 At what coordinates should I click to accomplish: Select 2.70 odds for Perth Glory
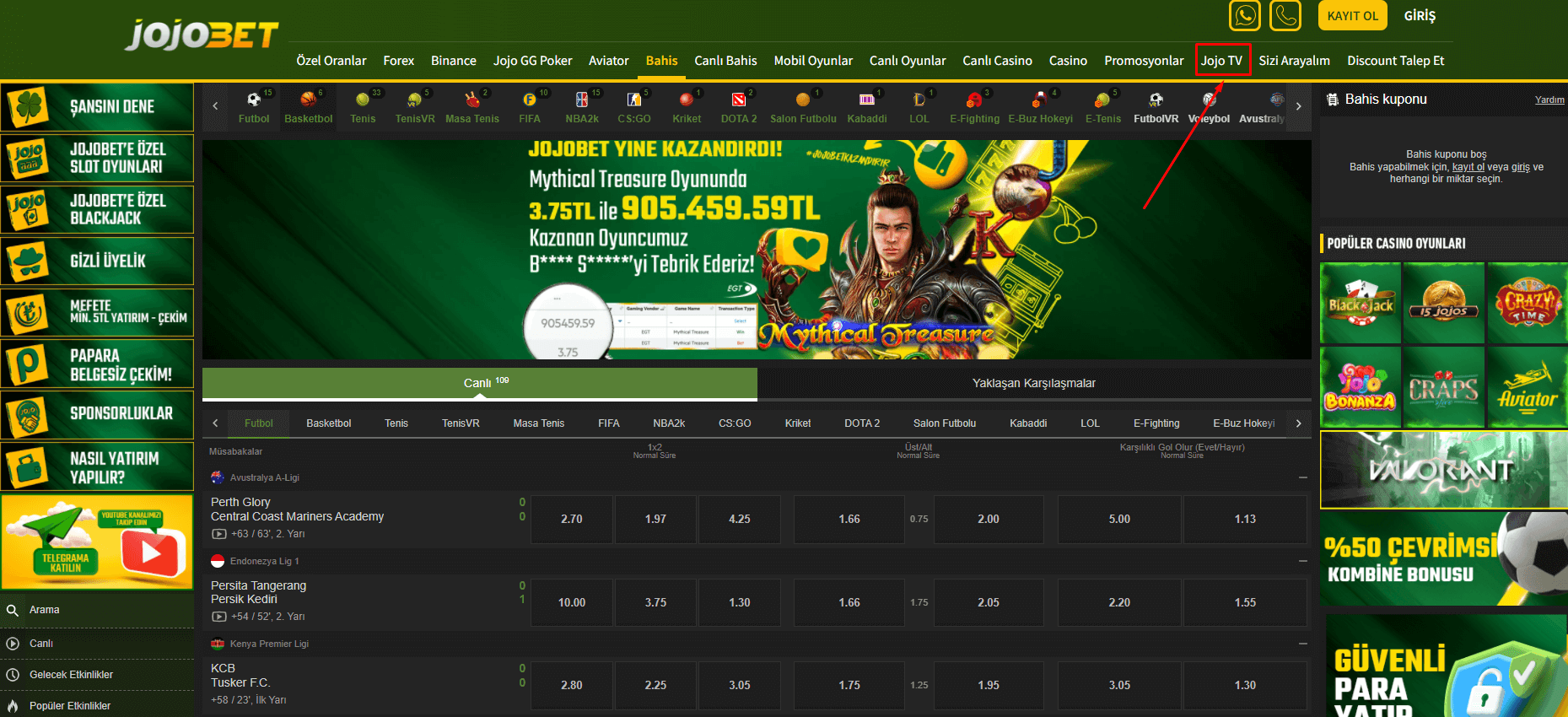coord(571,519)
